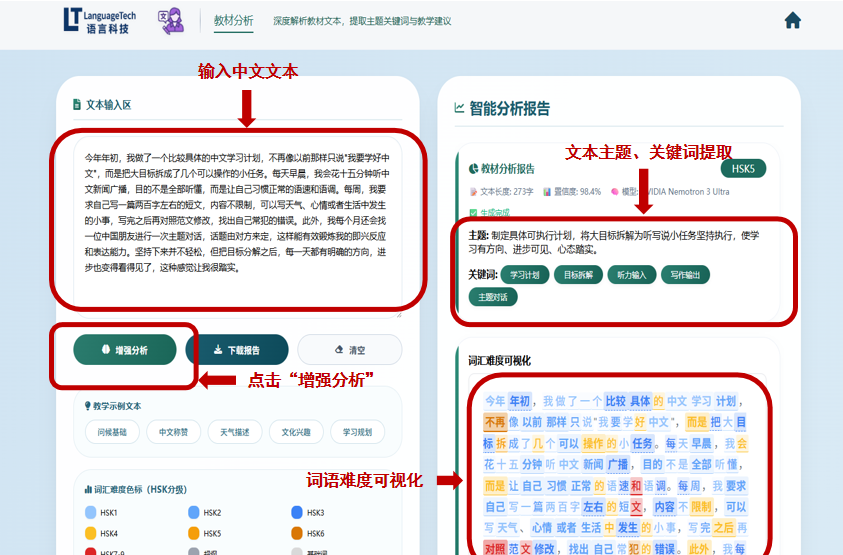
Task: Click the 写作输出 keyword tag
Action: (685, 275)
